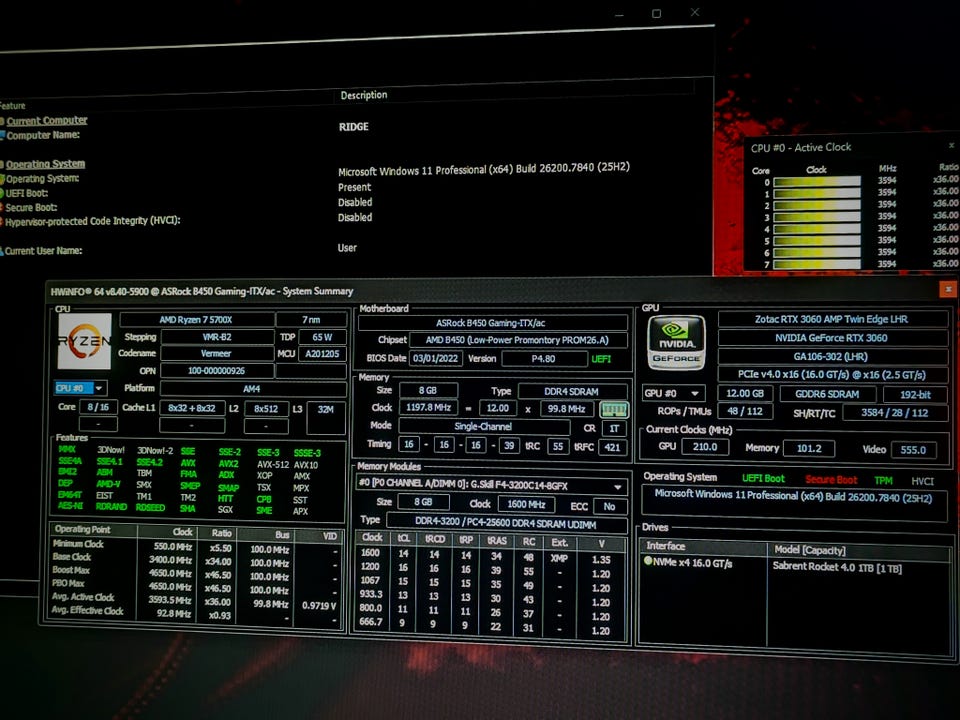Select the Sabrent Rocket 4.0 1TB drive row
Screen dimensions: 960x720
796,566
